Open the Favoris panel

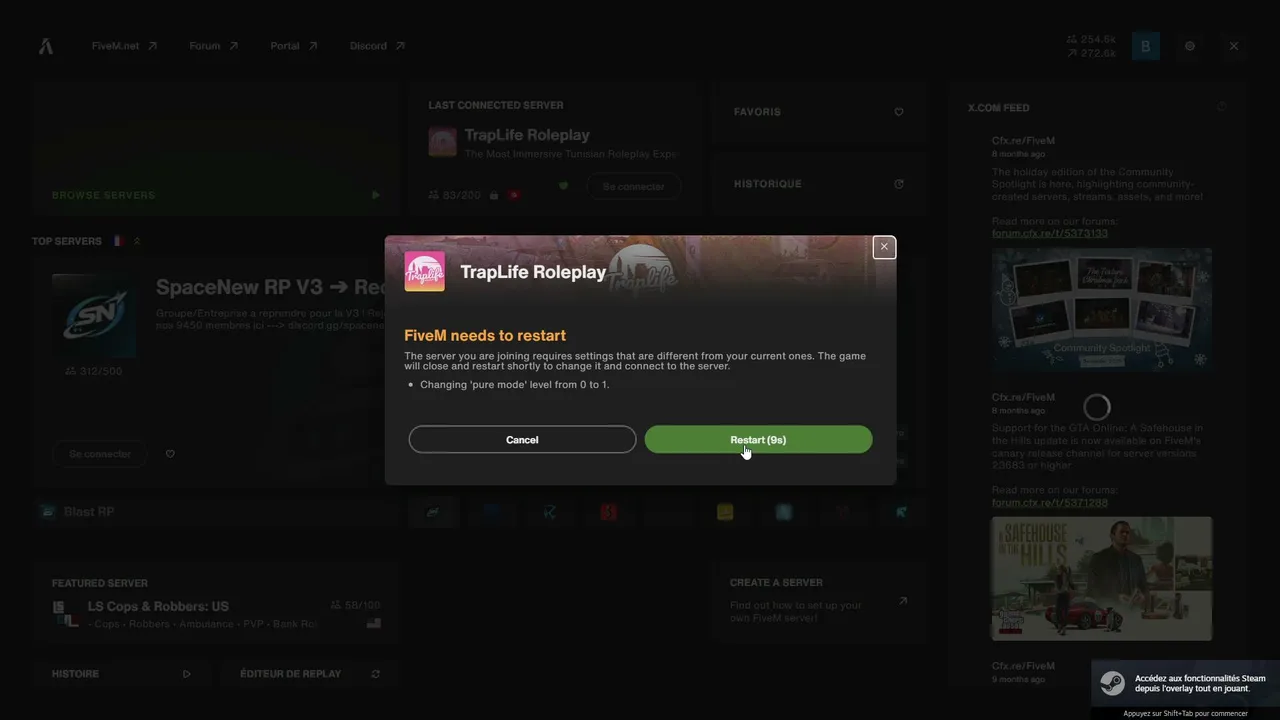[x=819, y=112]
